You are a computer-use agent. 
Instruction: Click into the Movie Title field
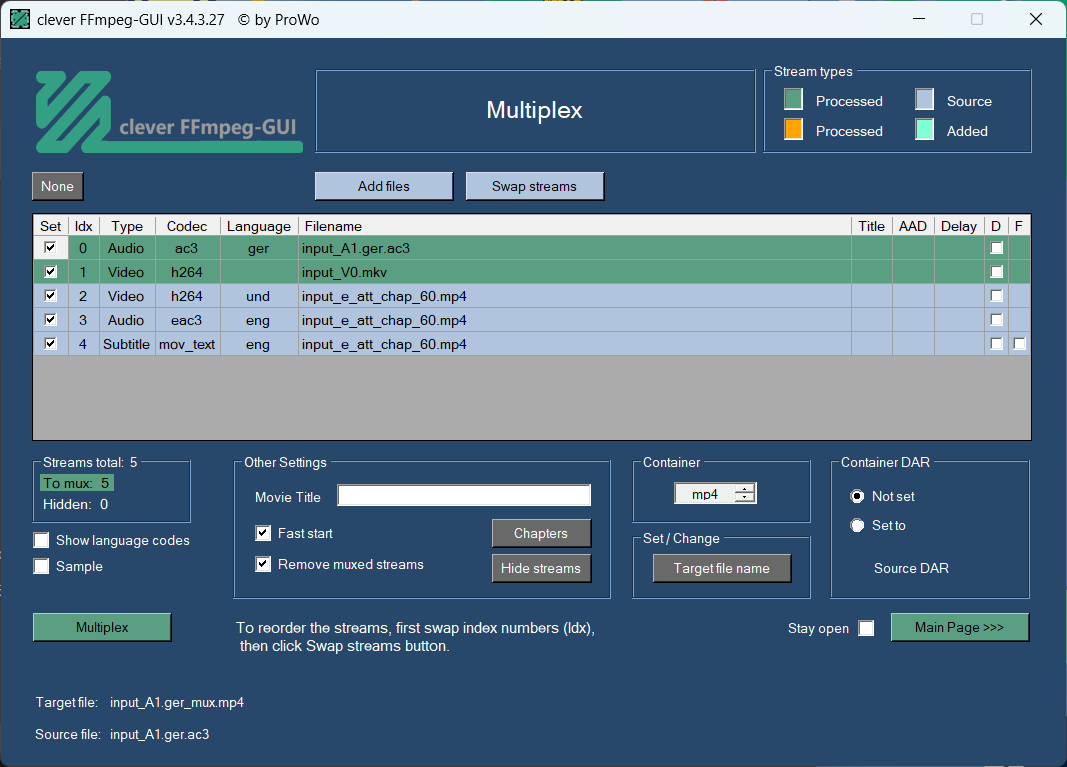[x=464, y=496]
